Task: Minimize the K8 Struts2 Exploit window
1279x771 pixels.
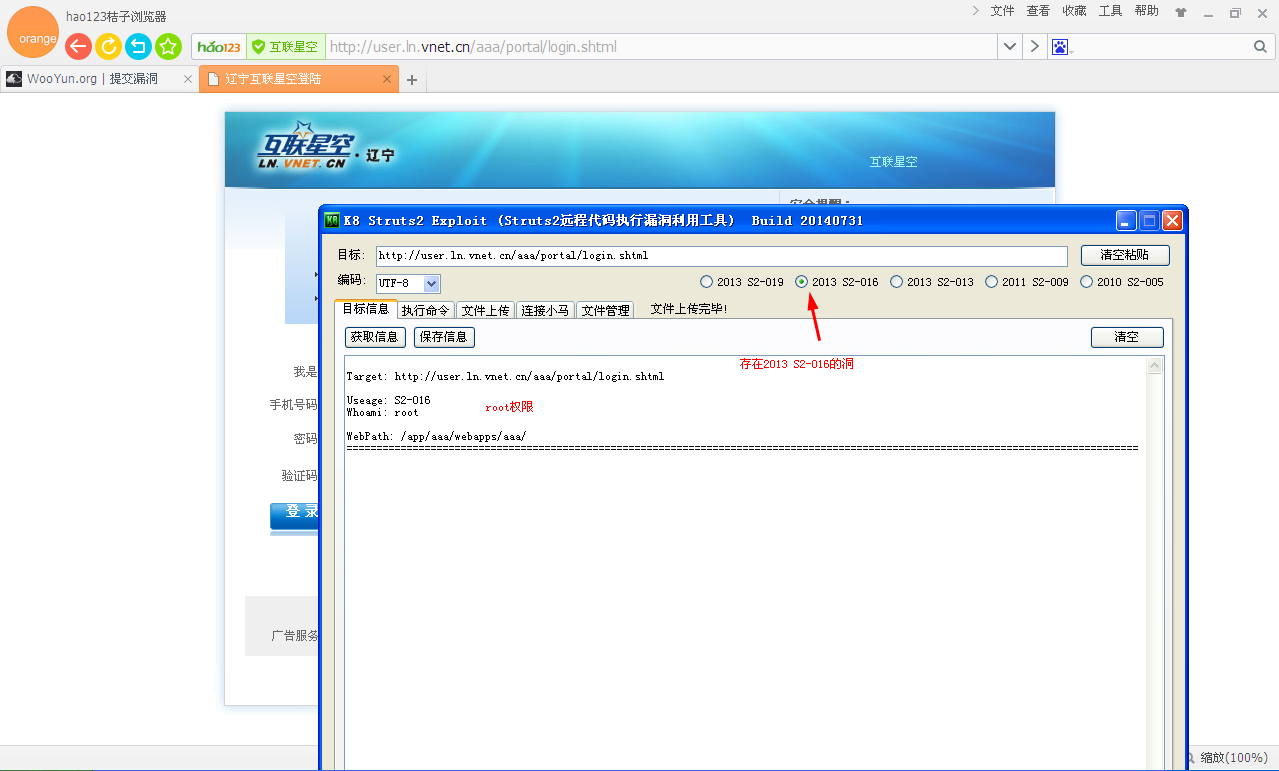Action: click(1127, 221)
